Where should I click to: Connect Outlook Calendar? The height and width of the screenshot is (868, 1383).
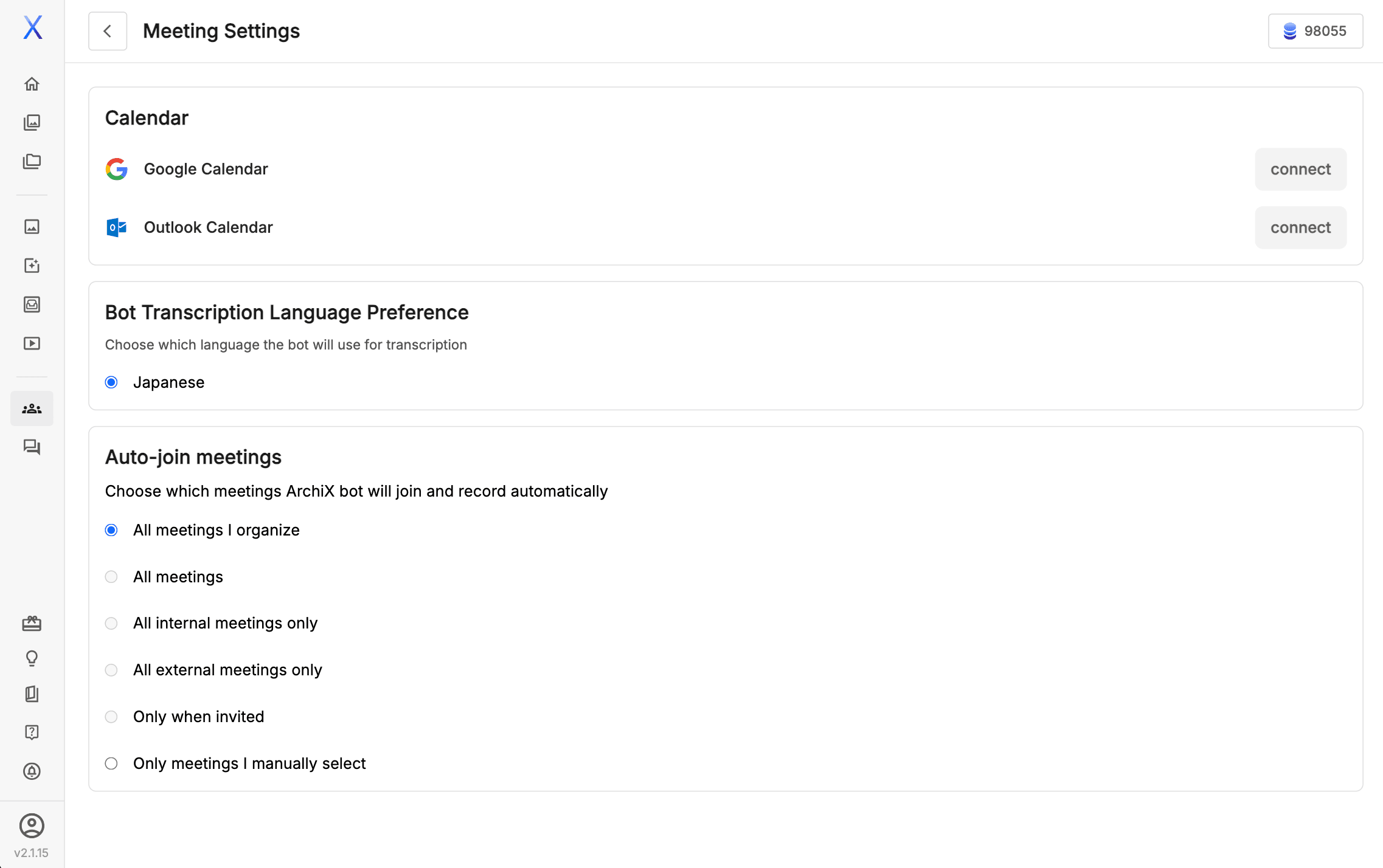coord(1300,227)
